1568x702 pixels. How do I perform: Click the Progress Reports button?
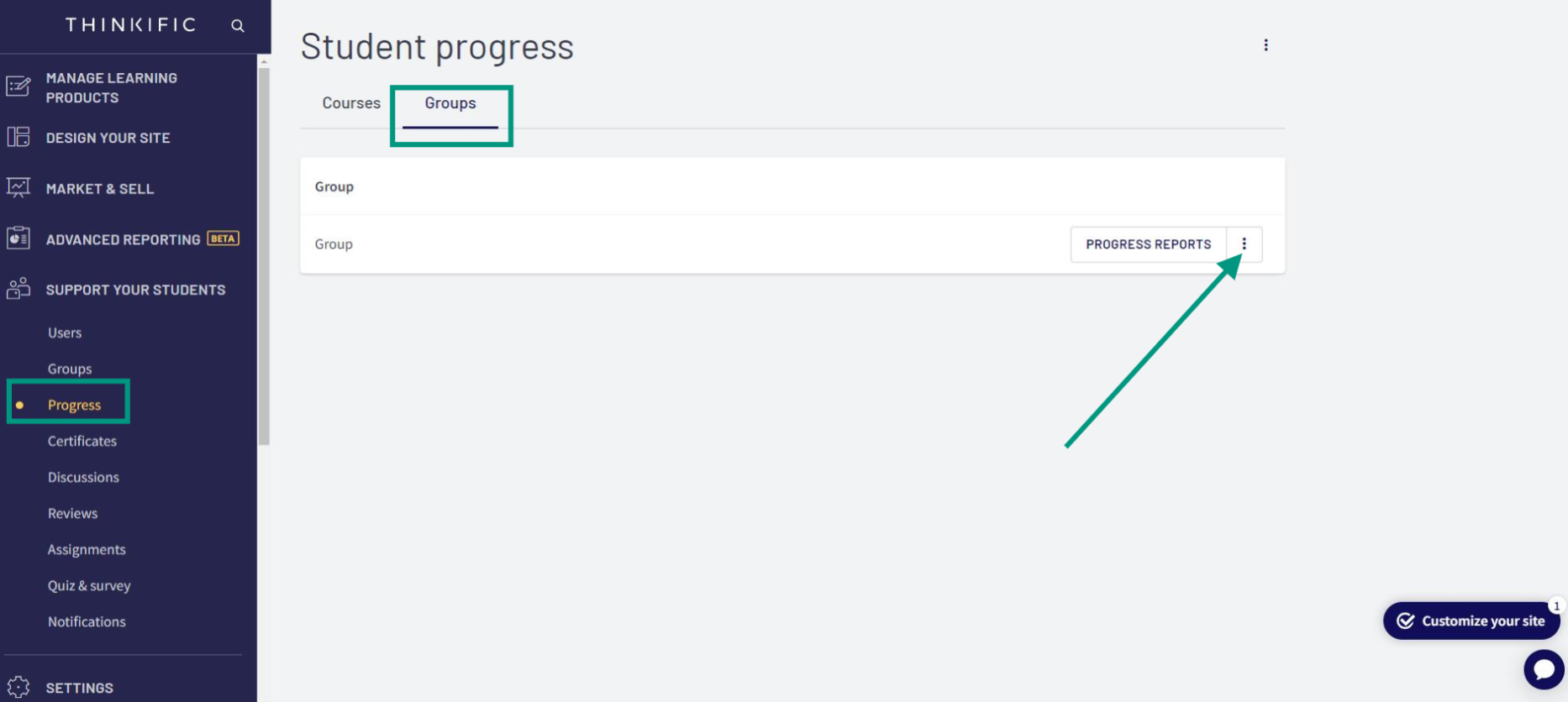pyautogui.click(x=1148, y=244)
